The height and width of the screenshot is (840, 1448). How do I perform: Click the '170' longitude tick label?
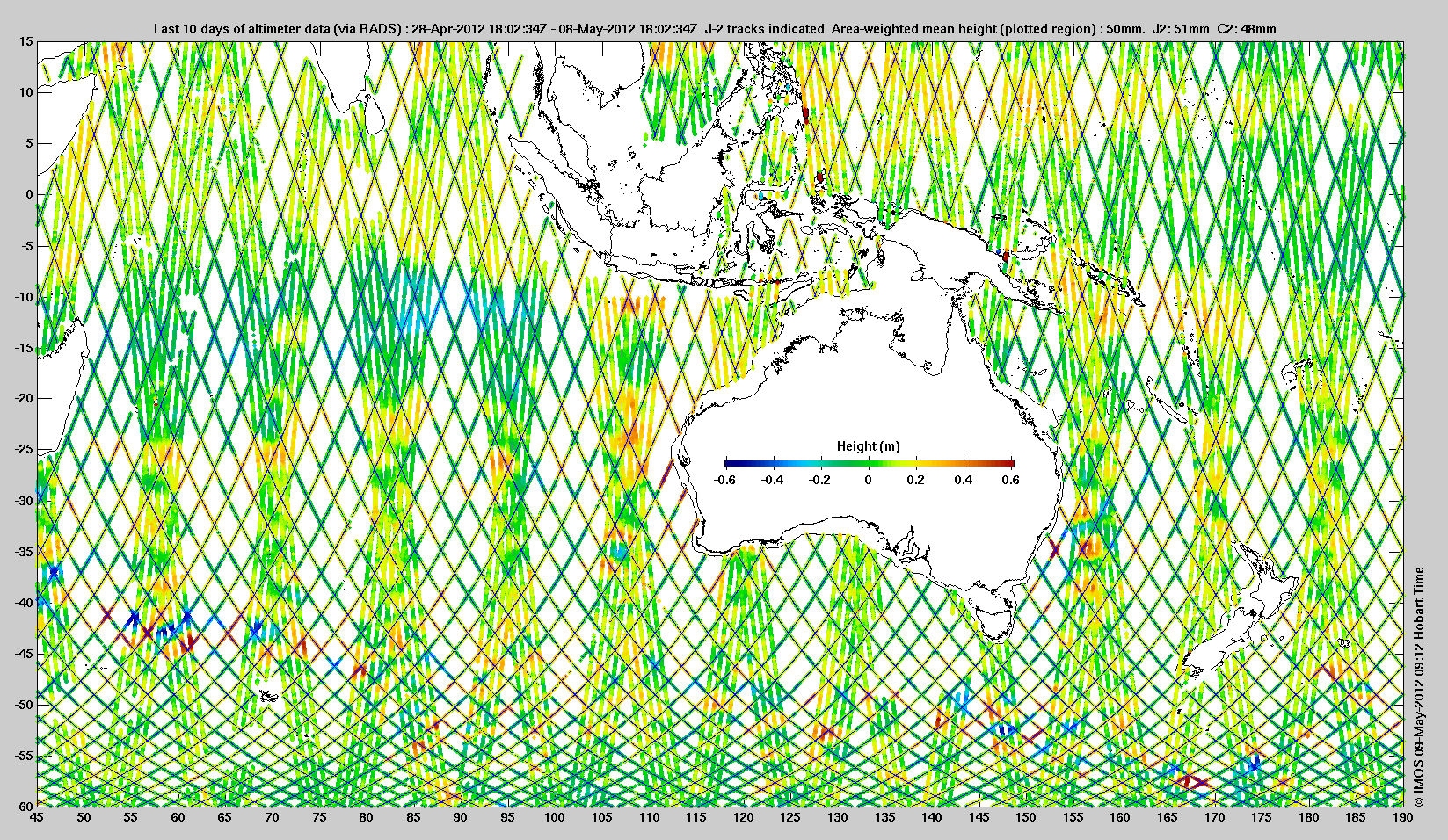point(1214,817)
